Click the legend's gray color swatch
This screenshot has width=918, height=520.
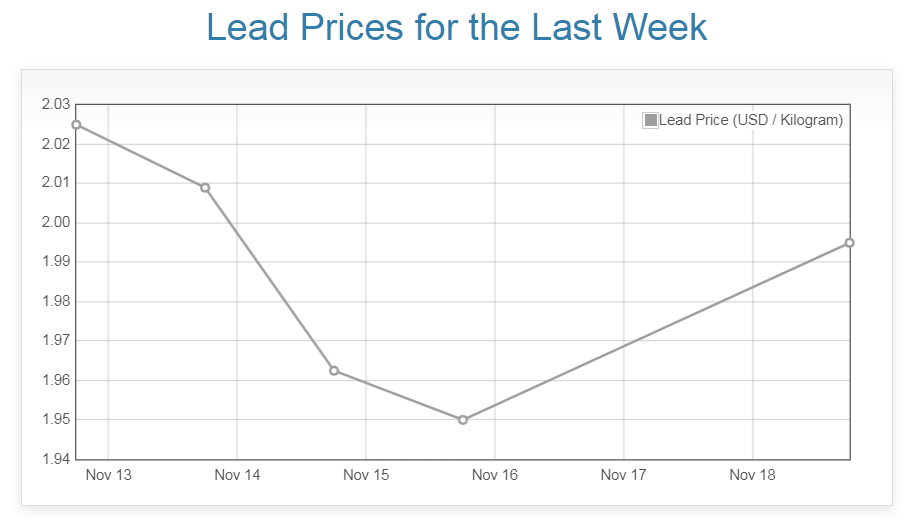(651, 120)
